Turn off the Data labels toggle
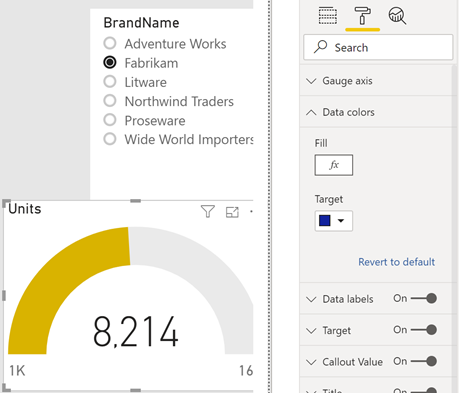The width and height of the screenshot is (459, 393). point(424,298)
